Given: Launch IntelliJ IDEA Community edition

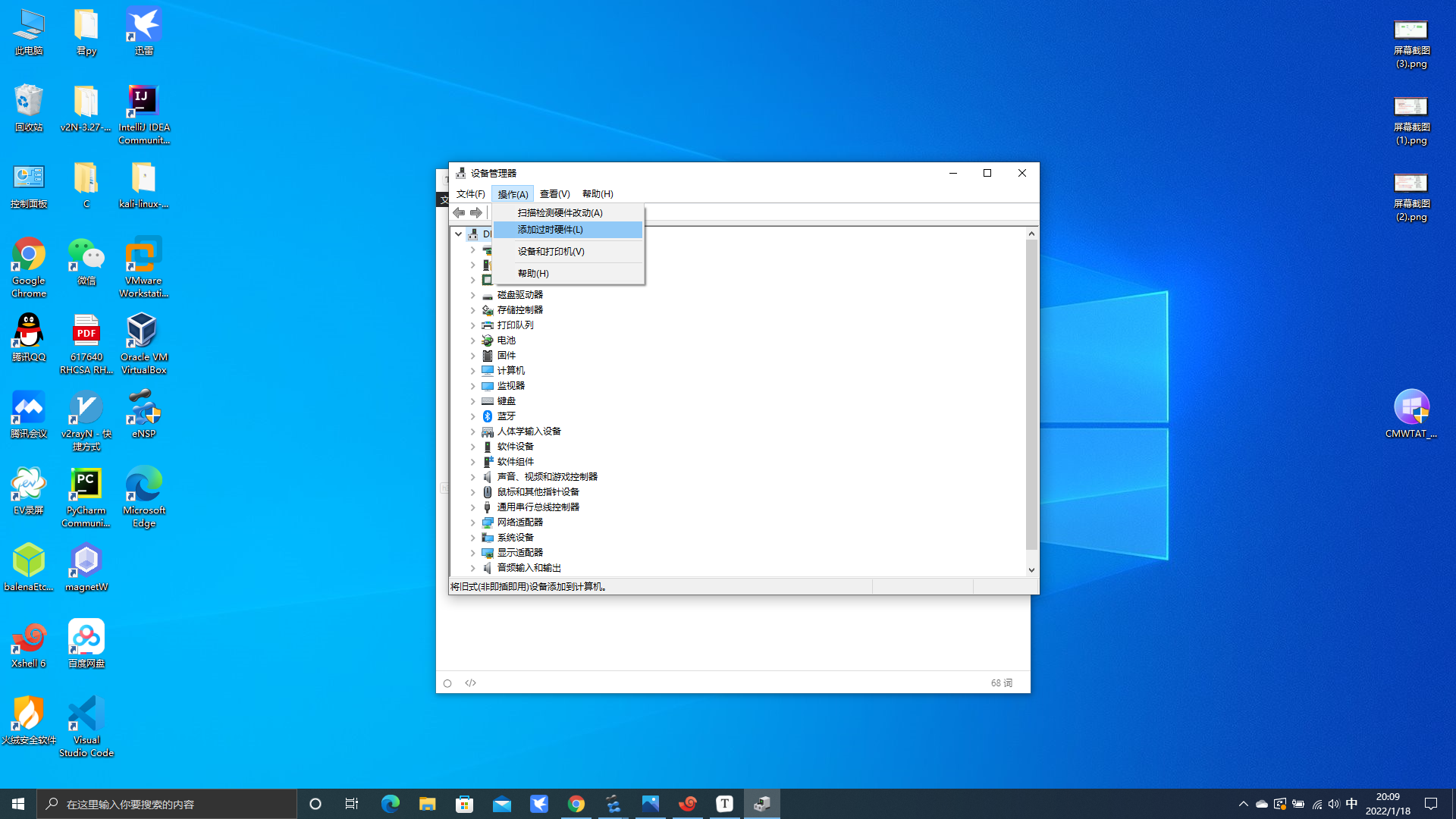Looking at the screenshot, I should pos(143,99).
